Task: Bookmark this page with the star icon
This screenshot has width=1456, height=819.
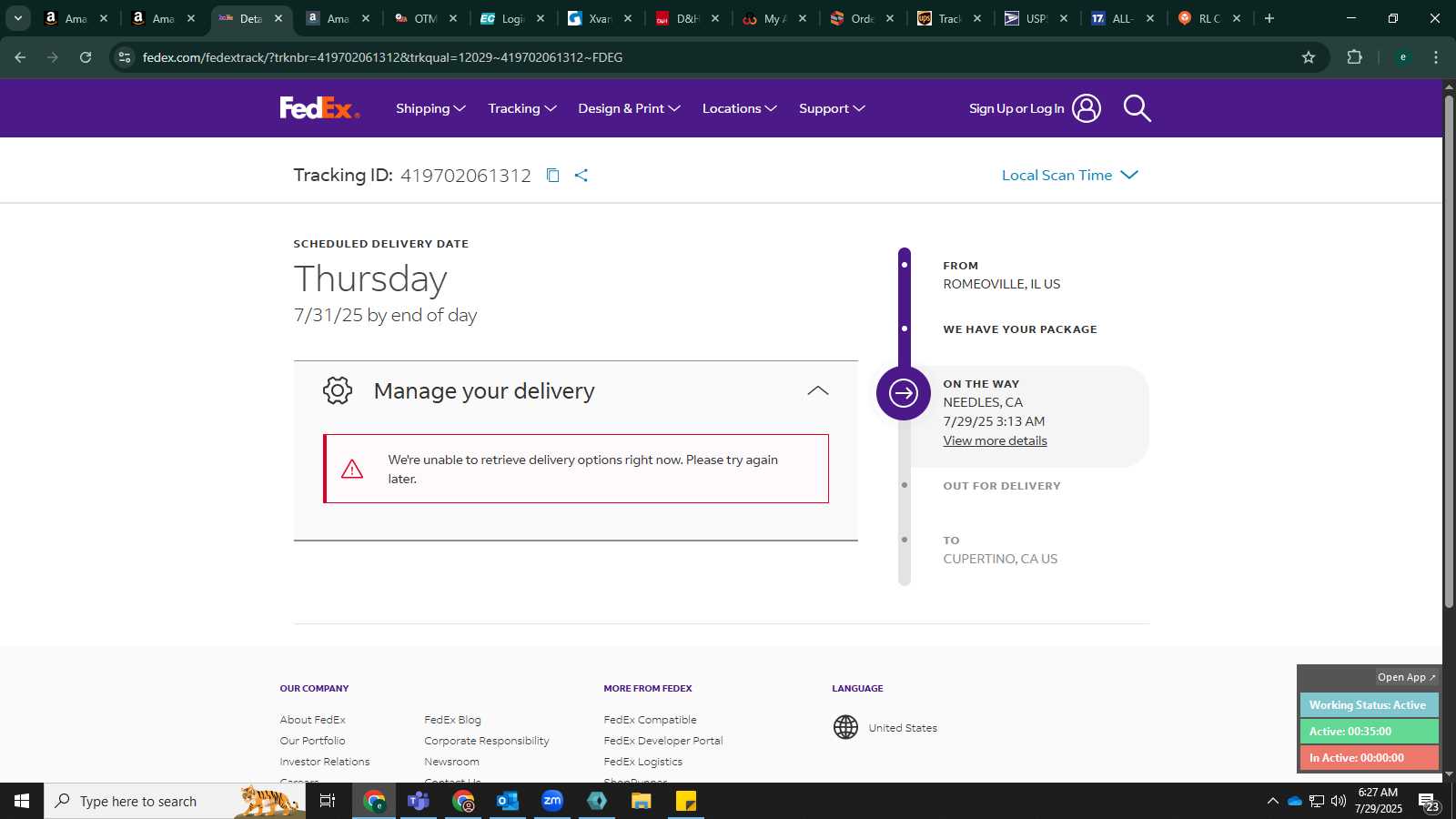Action: 1309,57
